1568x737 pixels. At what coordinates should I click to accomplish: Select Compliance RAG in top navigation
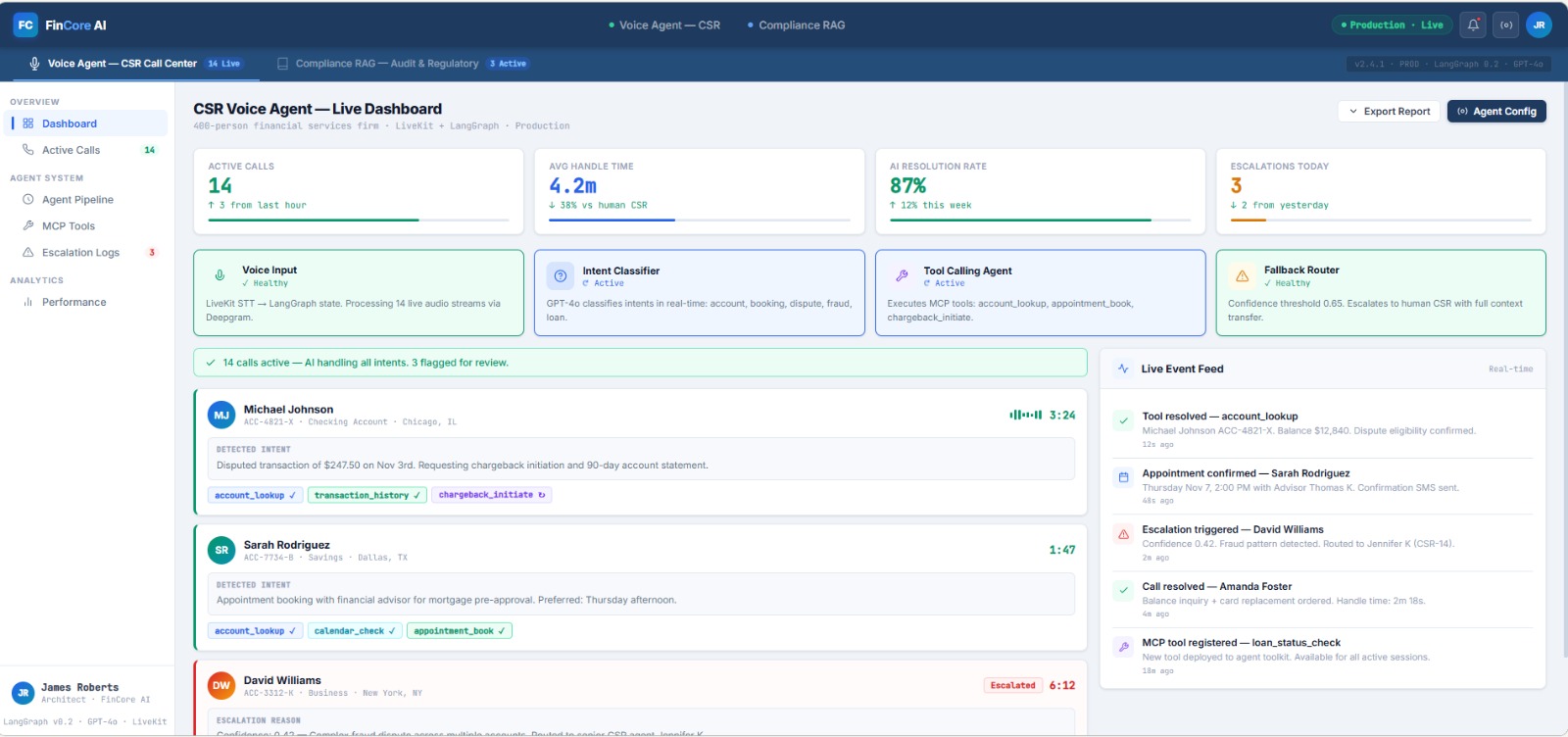[795, 25]
